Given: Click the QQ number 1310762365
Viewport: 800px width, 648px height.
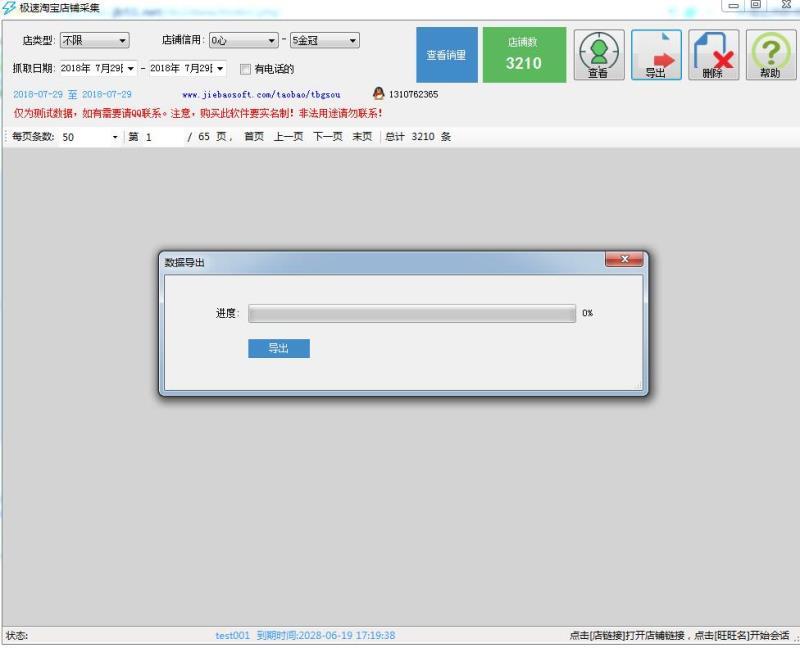Looking at the screenshot, I should click(413, 94).
